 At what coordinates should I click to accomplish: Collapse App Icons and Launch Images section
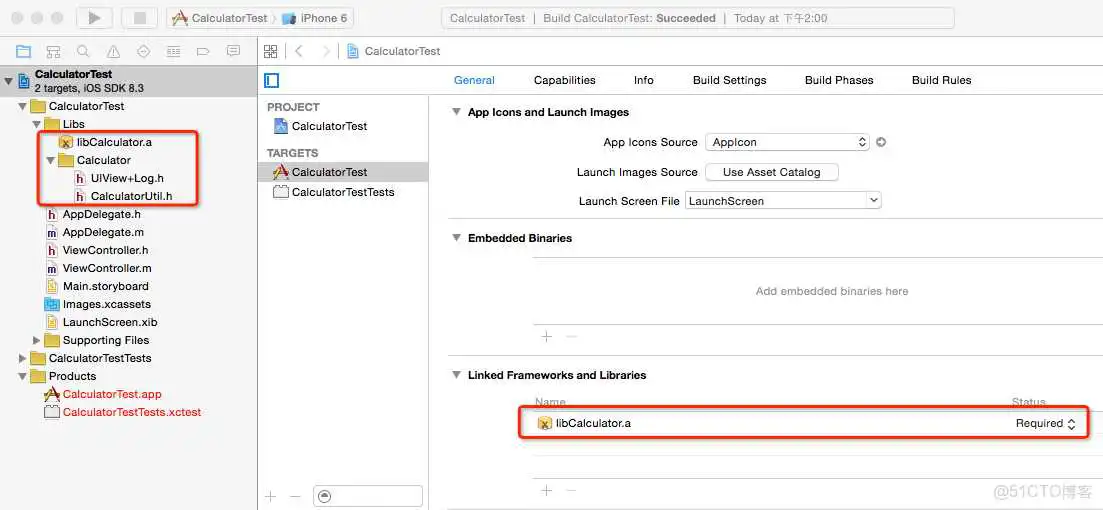point(456,112)
